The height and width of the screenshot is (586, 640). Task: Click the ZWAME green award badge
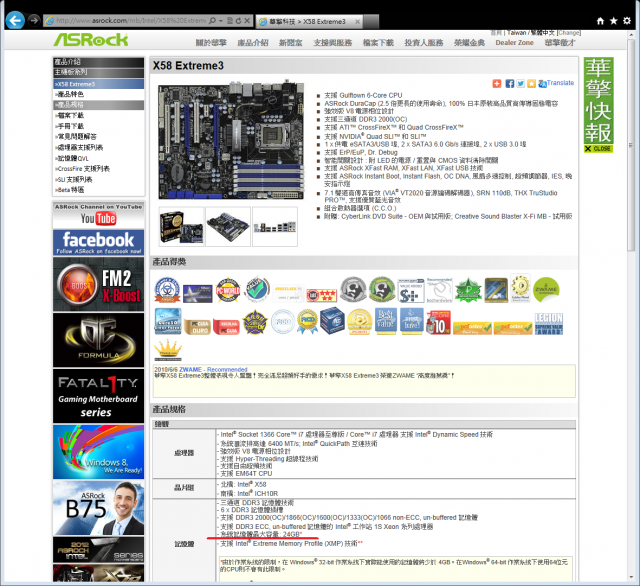[x=546, y=290]
